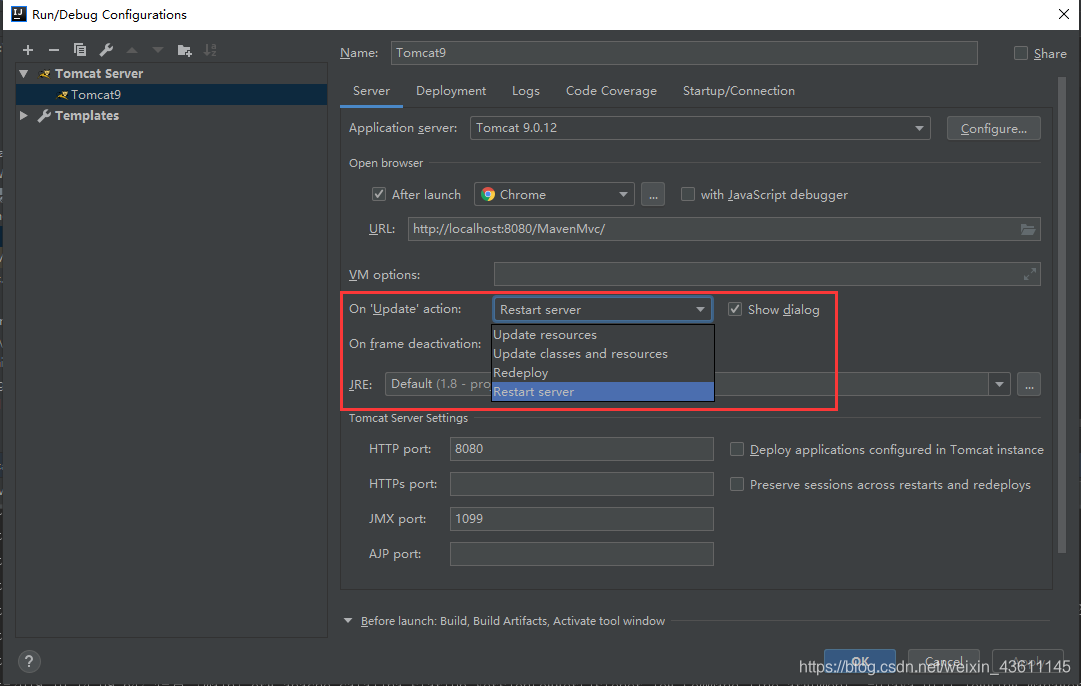
Task: Collapse the Before launch section
Action: pyautogui.click(x=347, y=621)
